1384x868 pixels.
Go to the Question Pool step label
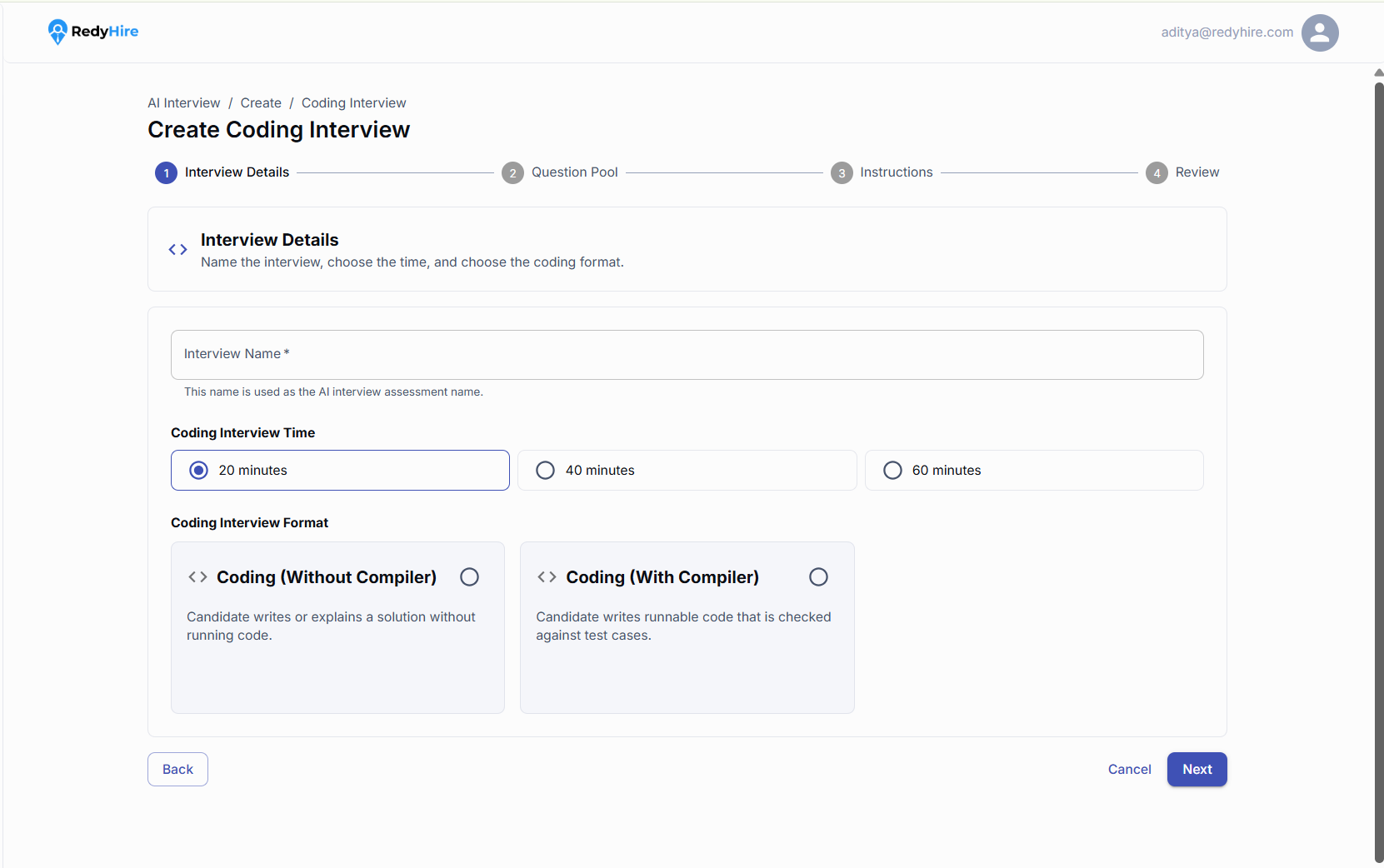pyautogui.click(x=575, y=172)
